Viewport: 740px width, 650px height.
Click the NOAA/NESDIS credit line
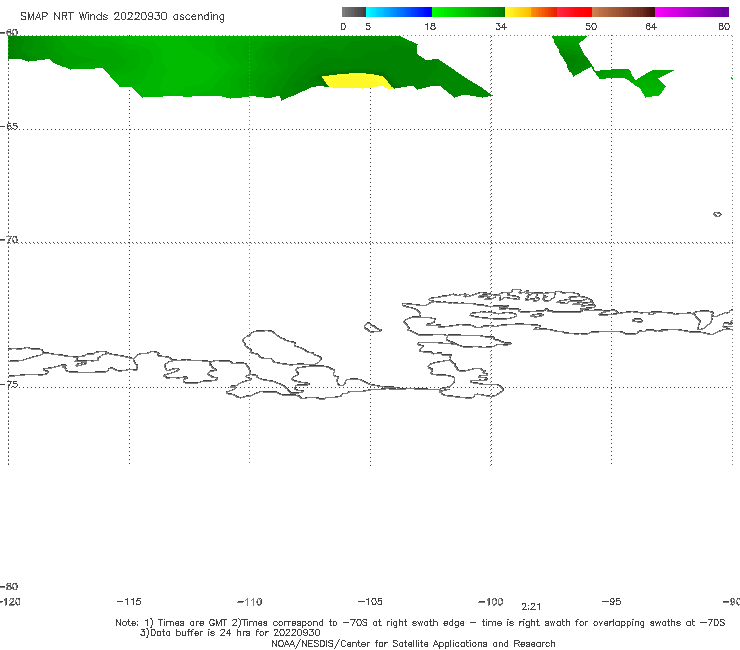[x=413, y=643]
